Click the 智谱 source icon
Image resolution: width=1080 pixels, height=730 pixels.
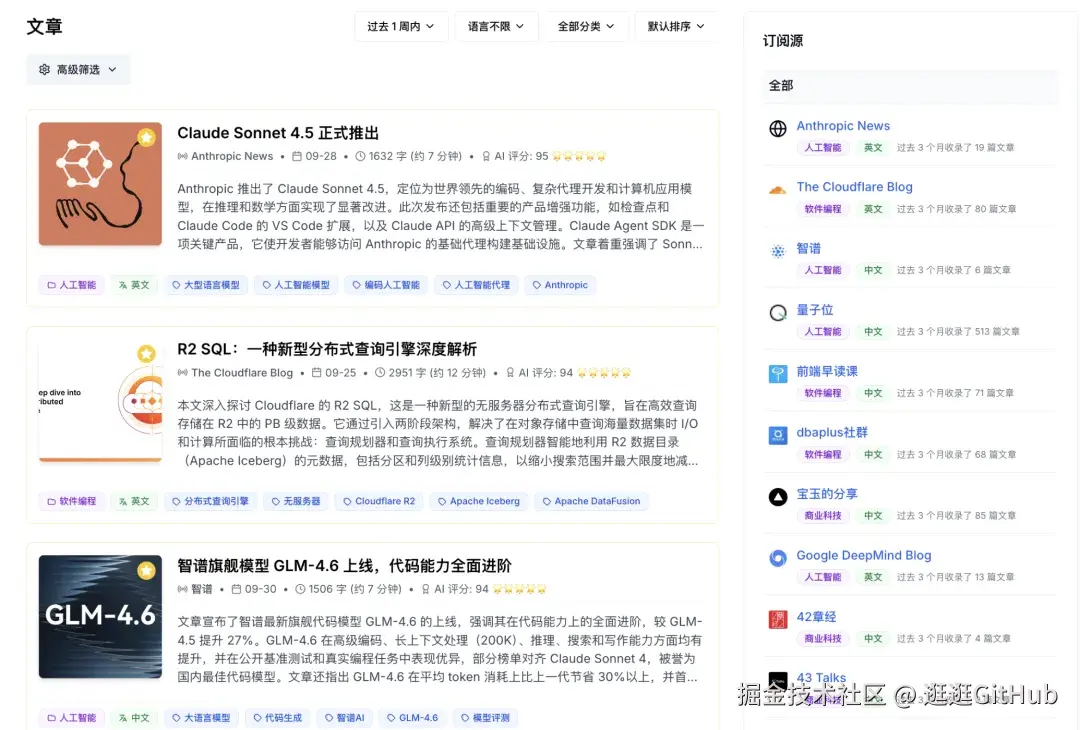pos(777,248)
